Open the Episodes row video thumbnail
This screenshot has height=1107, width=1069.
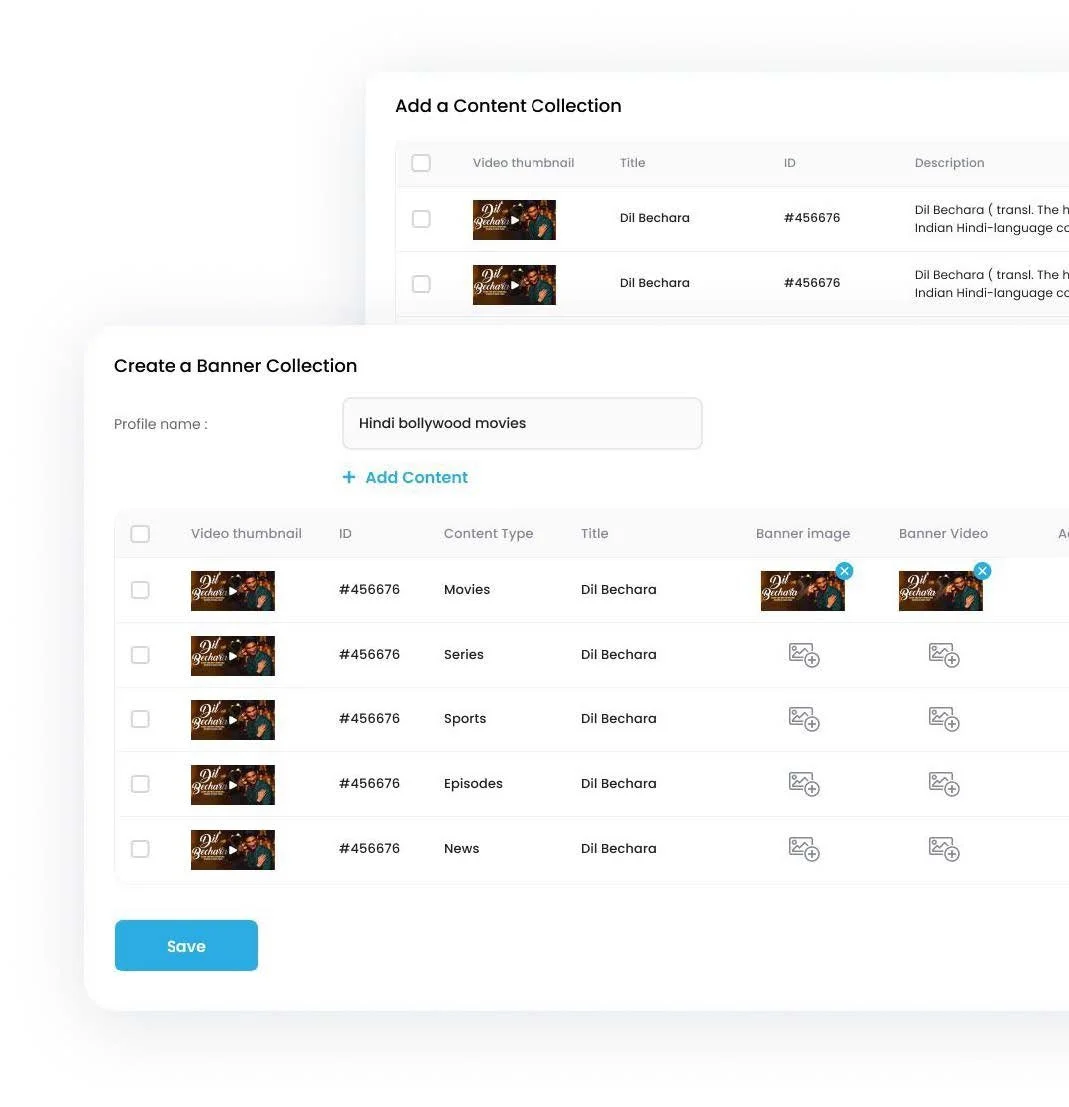point(232,785)
